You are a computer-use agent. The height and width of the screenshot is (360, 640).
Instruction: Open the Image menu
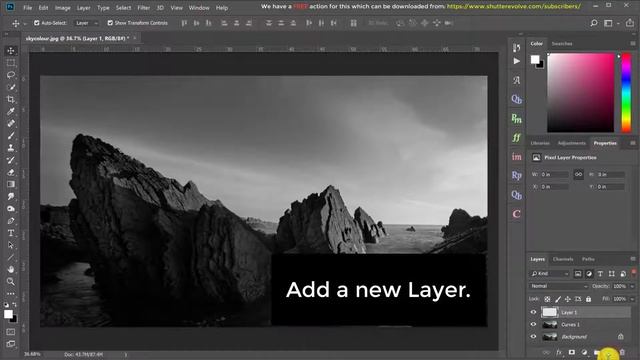pos(62,7)
